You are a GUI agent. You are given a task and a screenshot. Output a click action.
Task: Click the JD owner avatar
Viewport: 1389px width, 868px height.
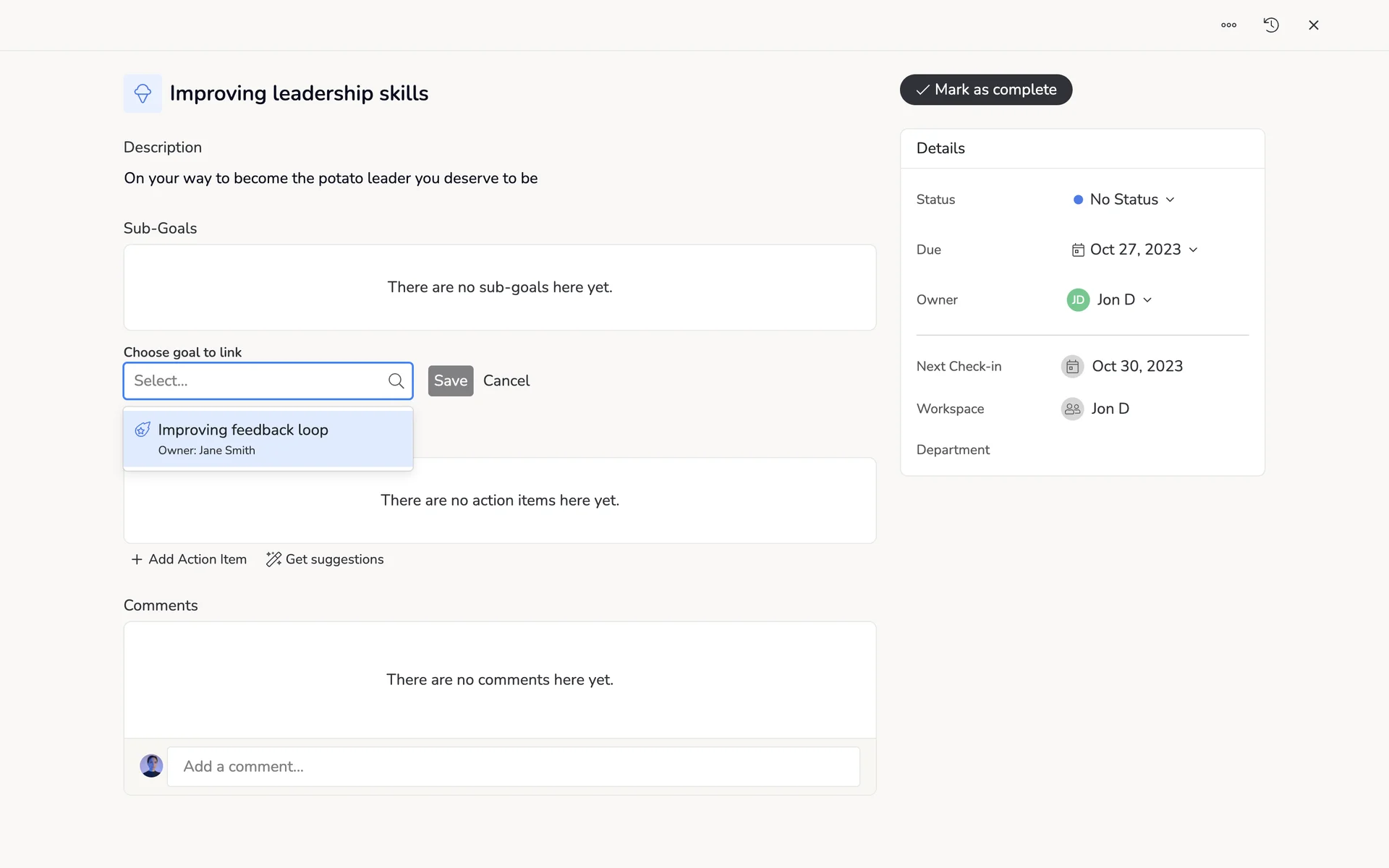coord(1078,299)
